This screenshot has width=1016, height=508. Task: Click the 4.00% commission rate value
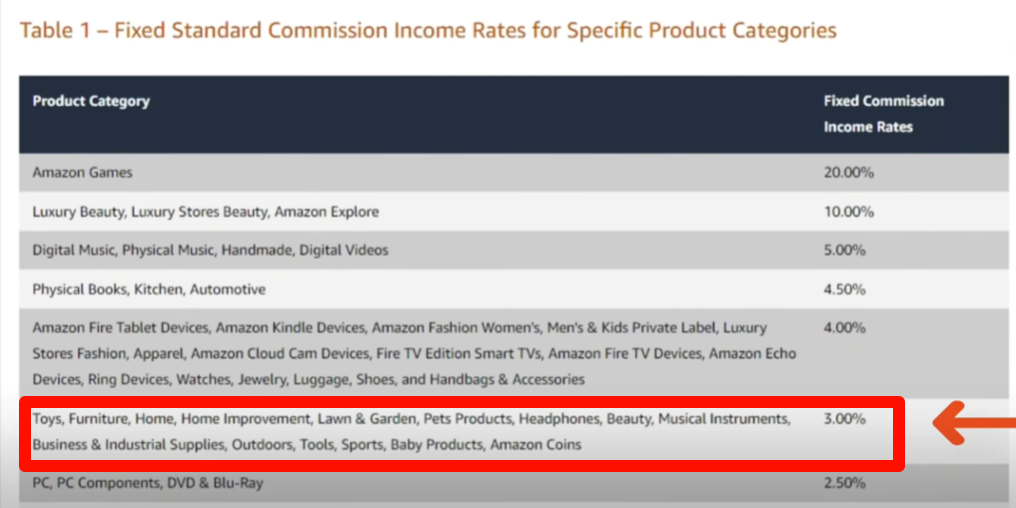(x=844, y=327)
